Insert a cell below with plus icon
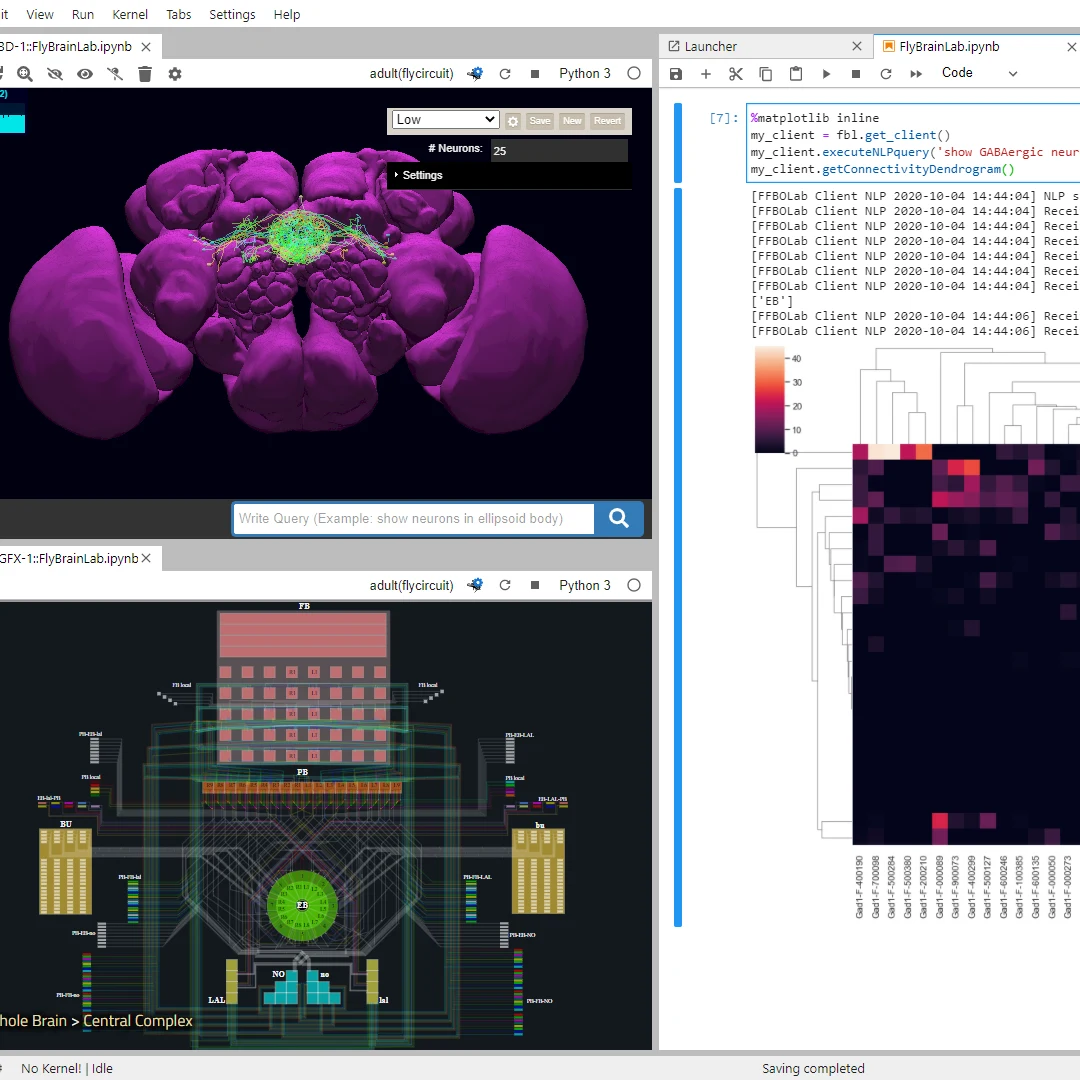Image resolution: width=1080 pixels, height=1080 pixels. (x=705, y=74)
